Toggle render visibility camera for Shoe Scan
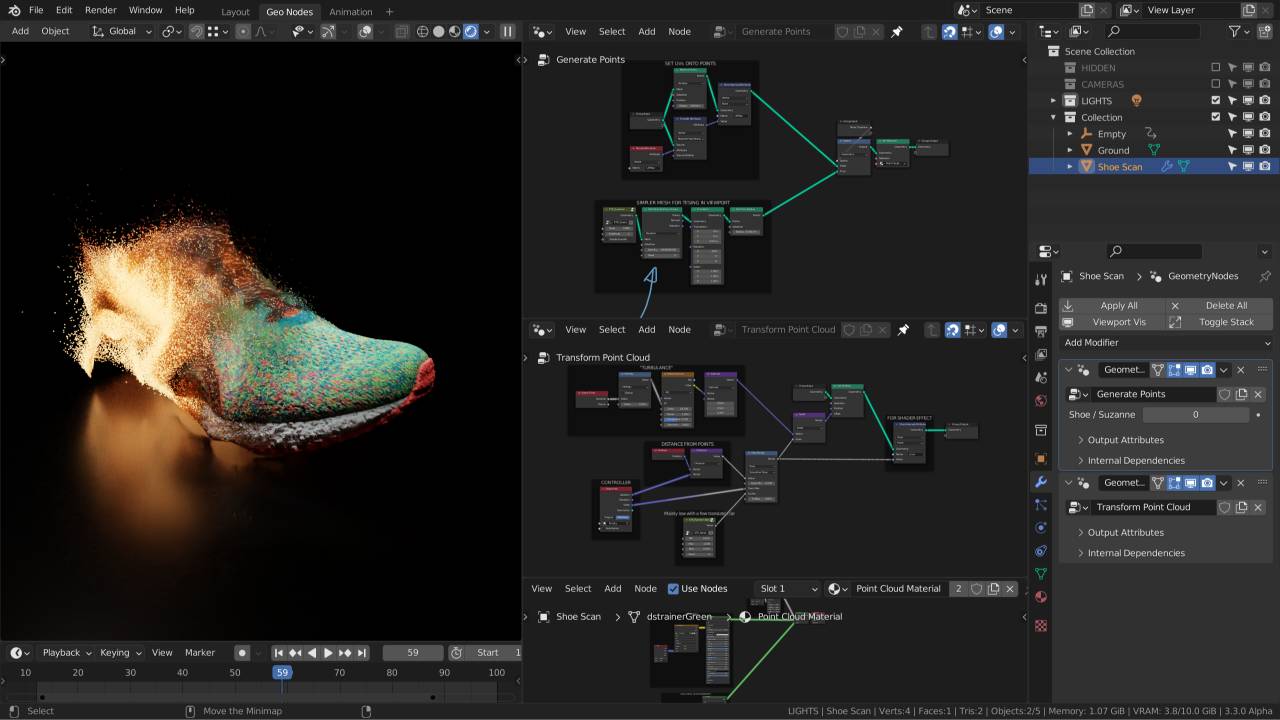This screenshot has width=1280, height=720. click(x=1265, y=167)
